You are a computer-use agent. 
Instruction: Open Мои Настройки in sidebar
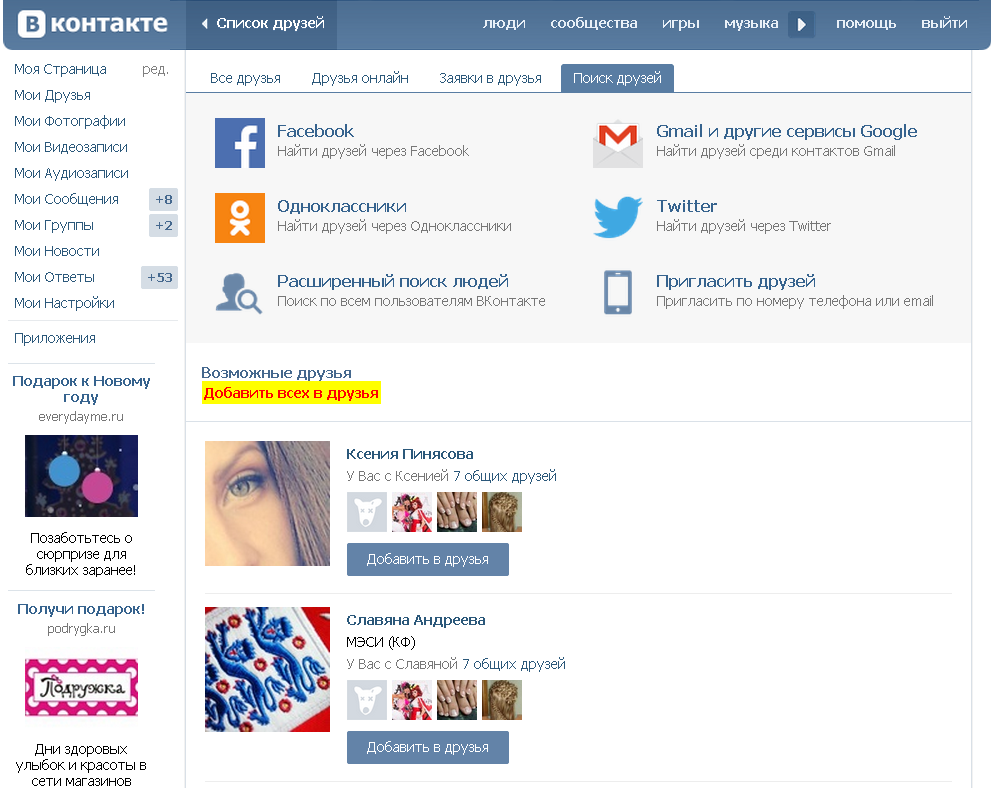coord(65,303)
